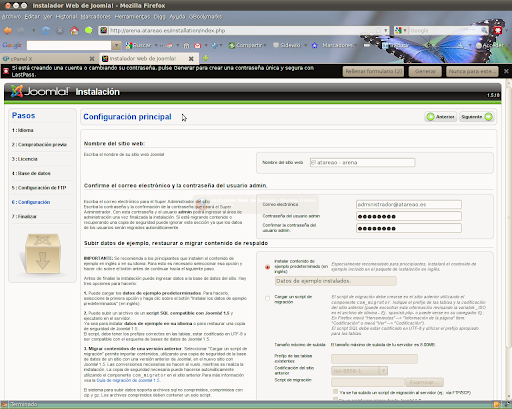Select the Cargar un script de migración radio button
Screen dimensions: 512x409
coord(267,298)
